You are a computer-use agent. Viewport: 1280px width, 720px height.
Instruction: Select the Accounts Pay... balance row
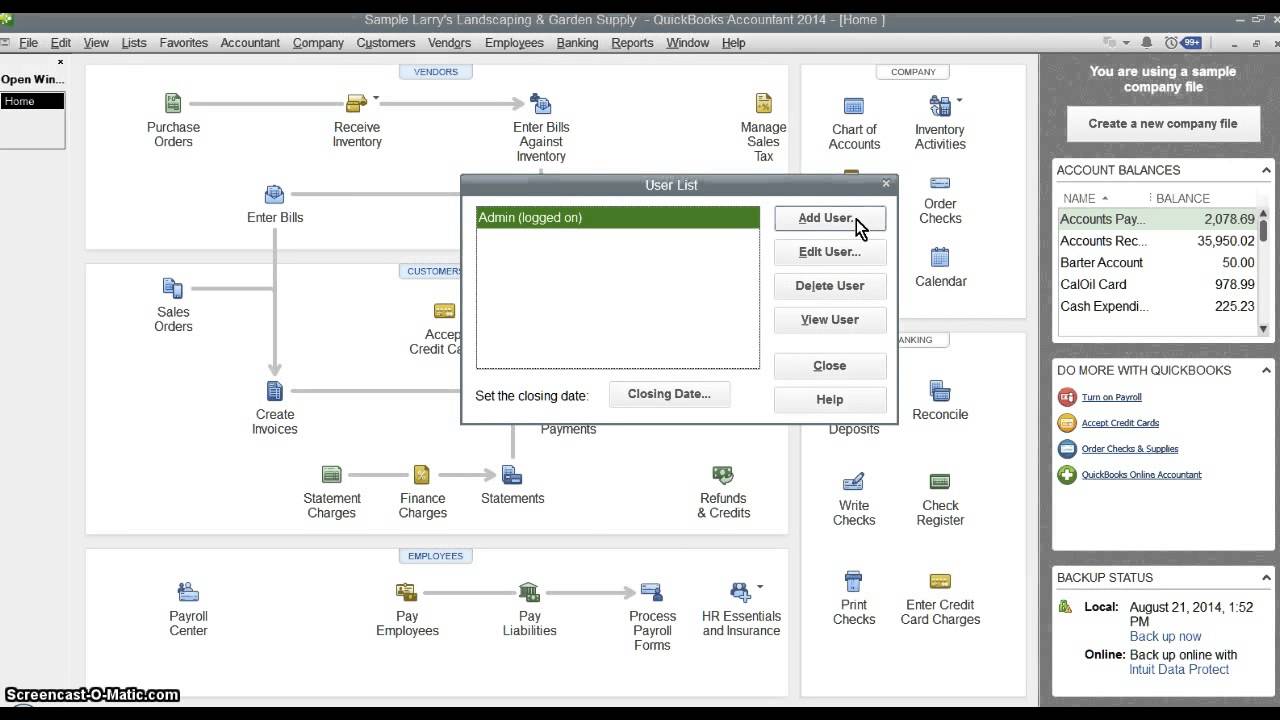(x=1157, y=219)
